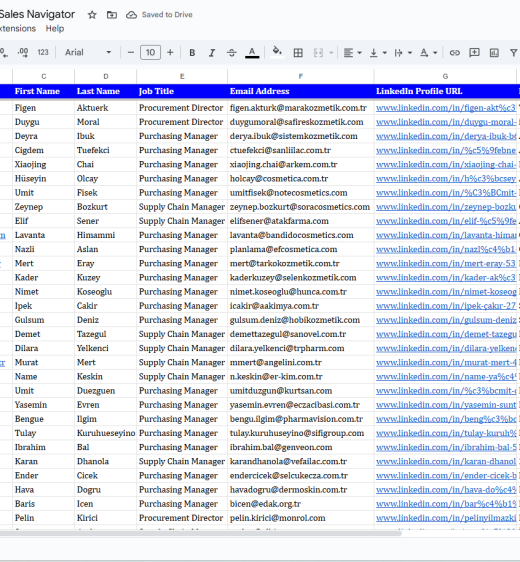The width and height of the screenshot is (520, 562).
Task: Select cell with bicen@edak.org.tr
Action: point(301,504)
